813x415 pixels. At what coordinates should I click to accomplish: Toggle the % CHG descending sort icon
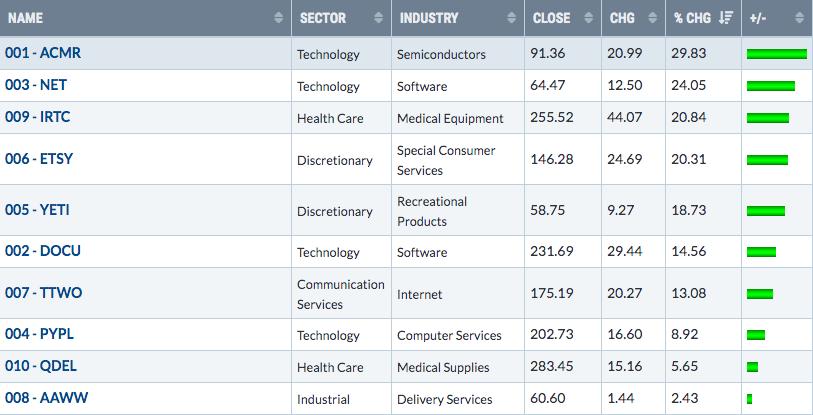point(726,18)
